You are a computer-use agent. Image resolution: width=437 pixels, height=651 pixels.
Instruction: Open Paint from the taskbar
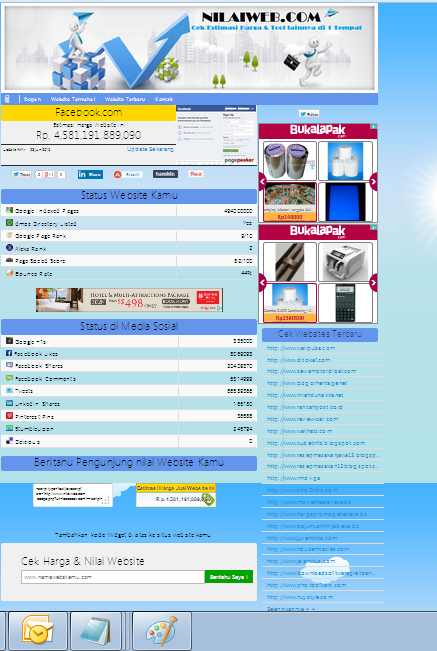pos(162,631)
